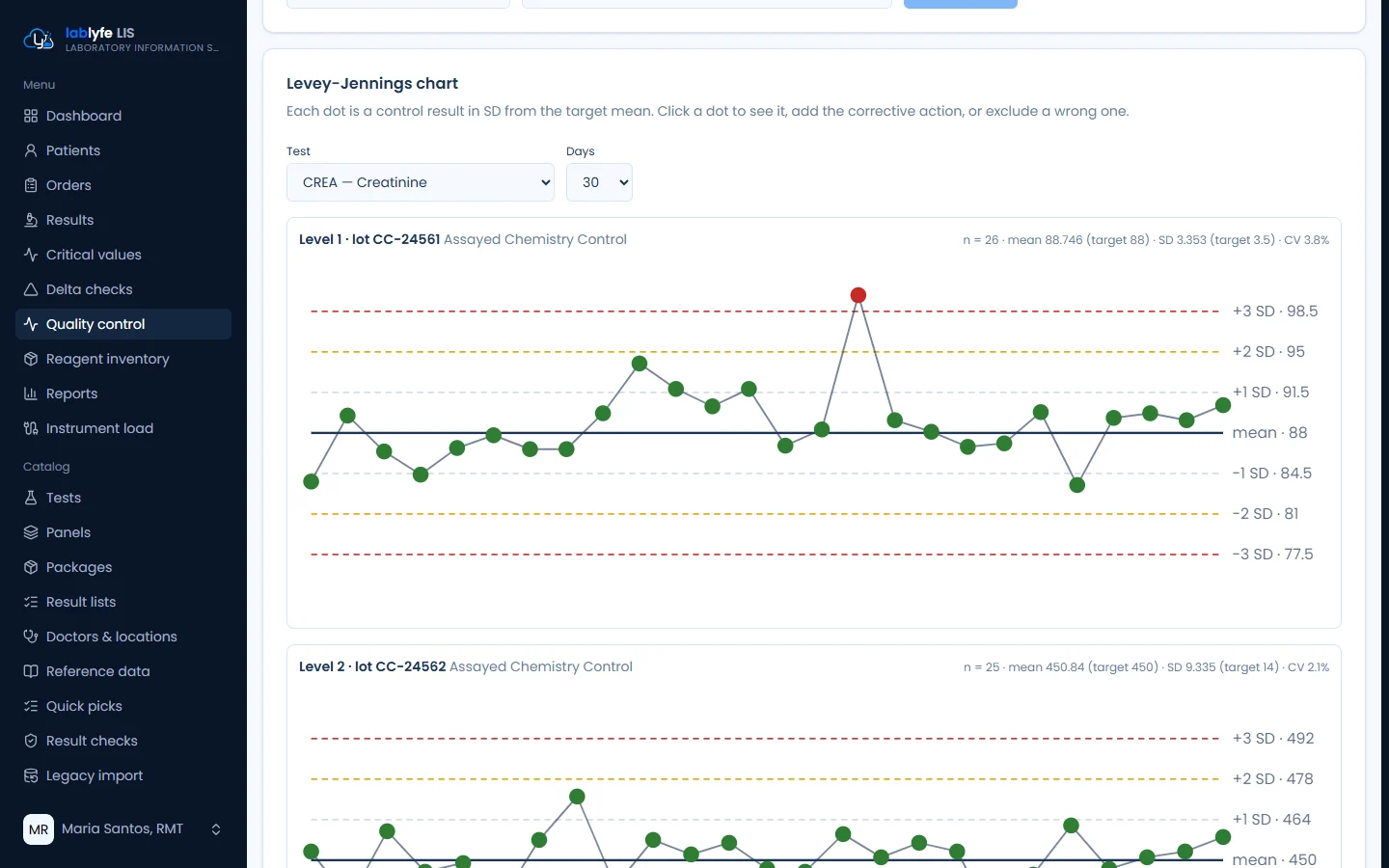Click the Reports bar chart icon
Image resolution: width=1389 pixels, height=868 pixels.
[31, 393]
